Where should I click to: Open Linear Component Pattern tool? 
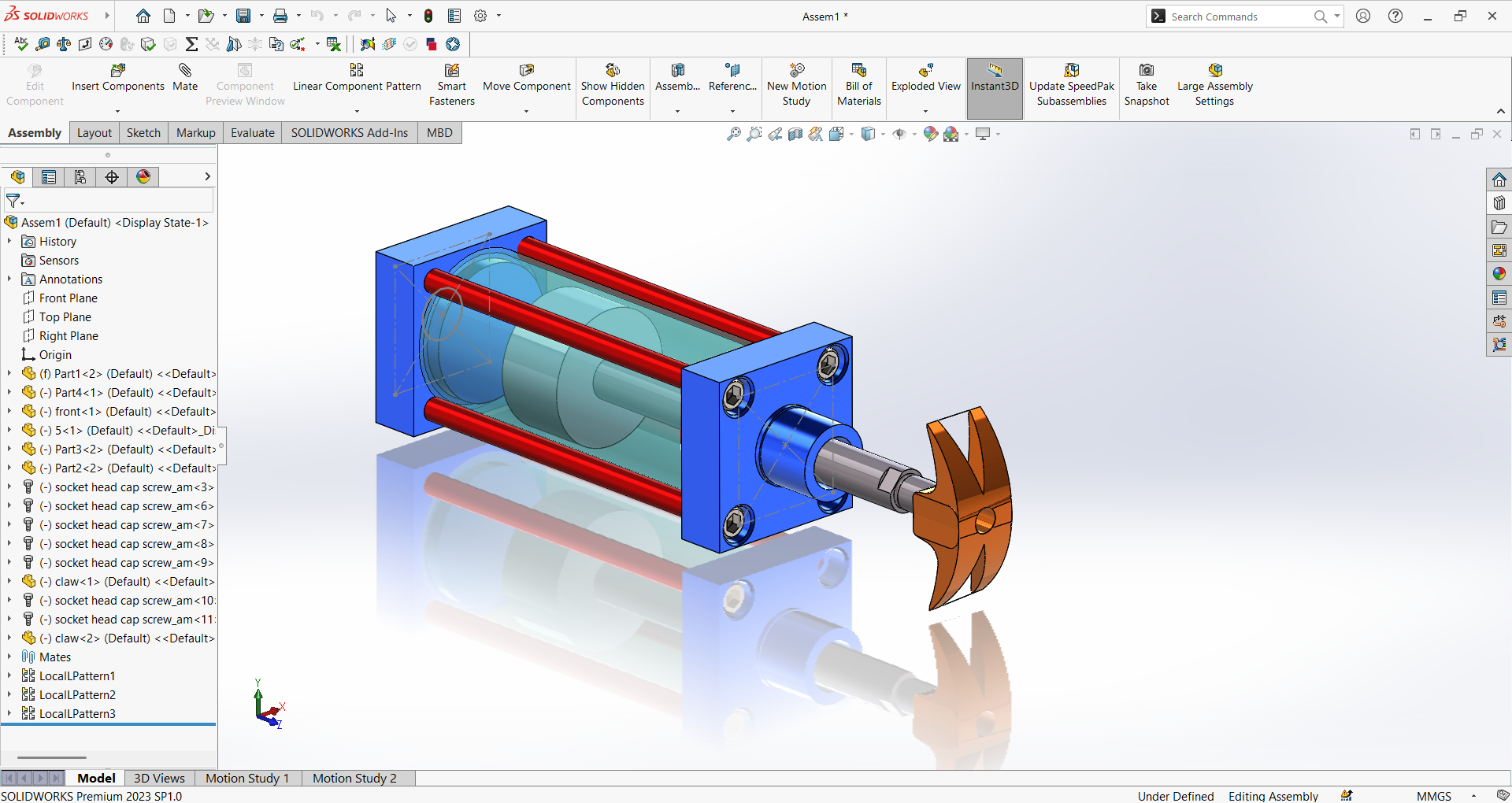(x=357, y=77)
